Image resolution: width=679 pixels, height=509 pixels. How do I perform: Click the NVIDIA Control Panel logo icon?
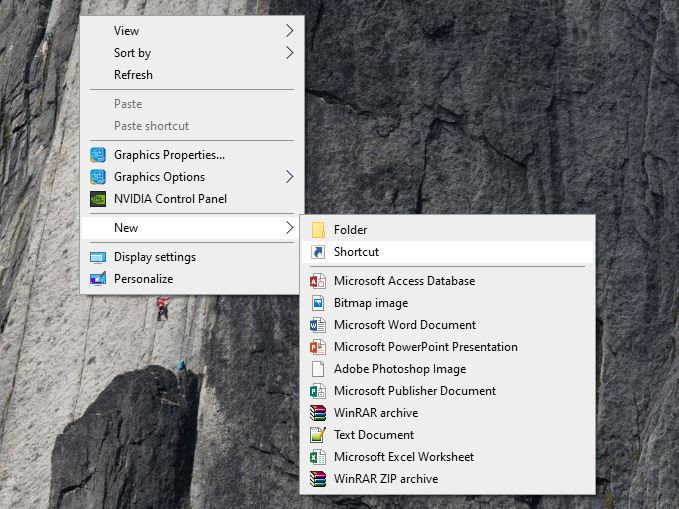(x=98, y=199)
